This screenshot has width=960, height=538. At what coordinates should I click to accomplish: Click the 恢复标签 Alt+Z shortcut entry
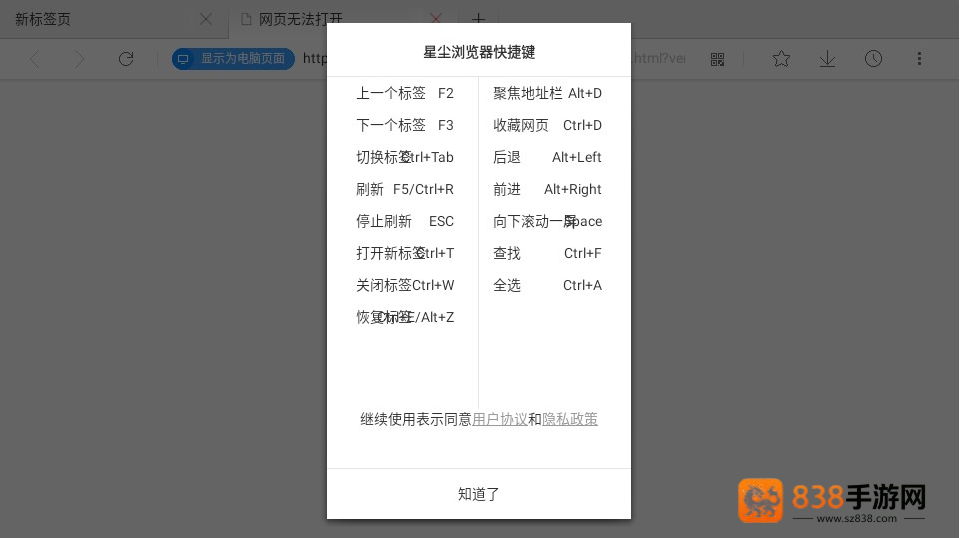pyautogui.click(x=405, y=317)
